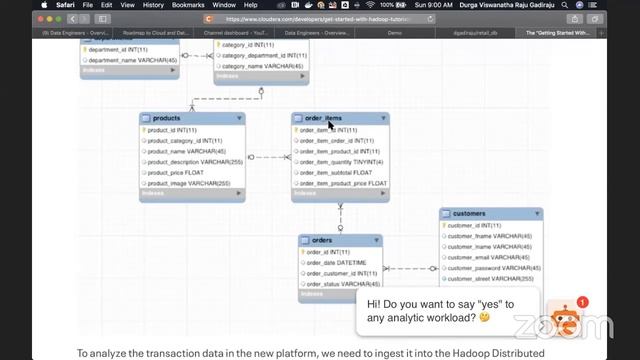Switch to the Demo tab
This screenshot has height=360, width=640.
[x=395, y=33]
